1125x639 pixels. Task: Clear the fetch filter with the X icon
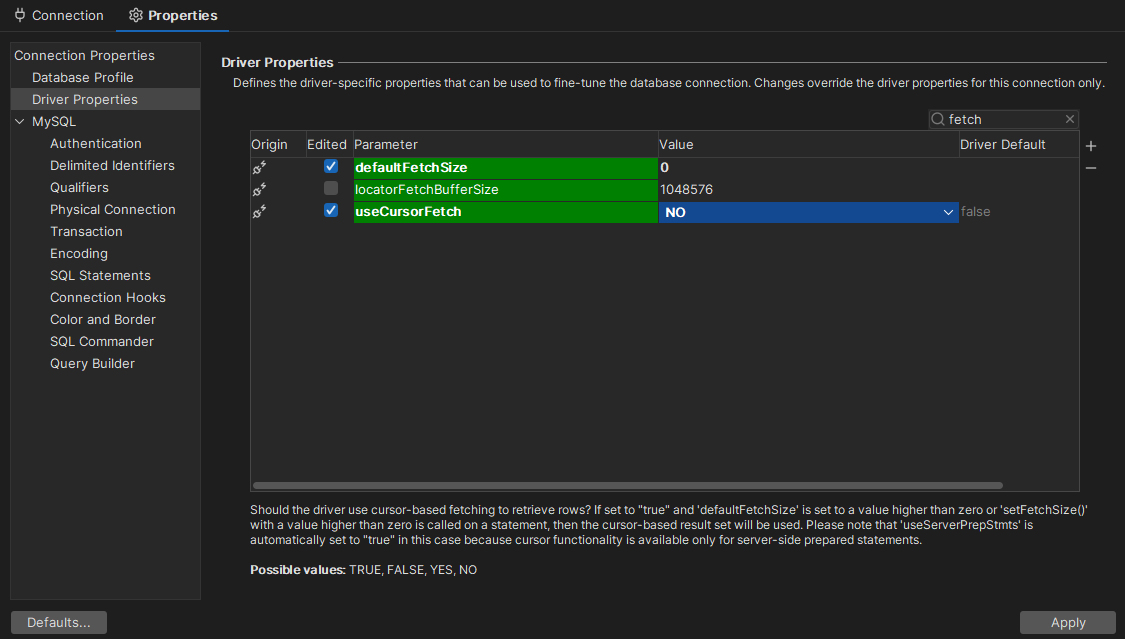1069,119
